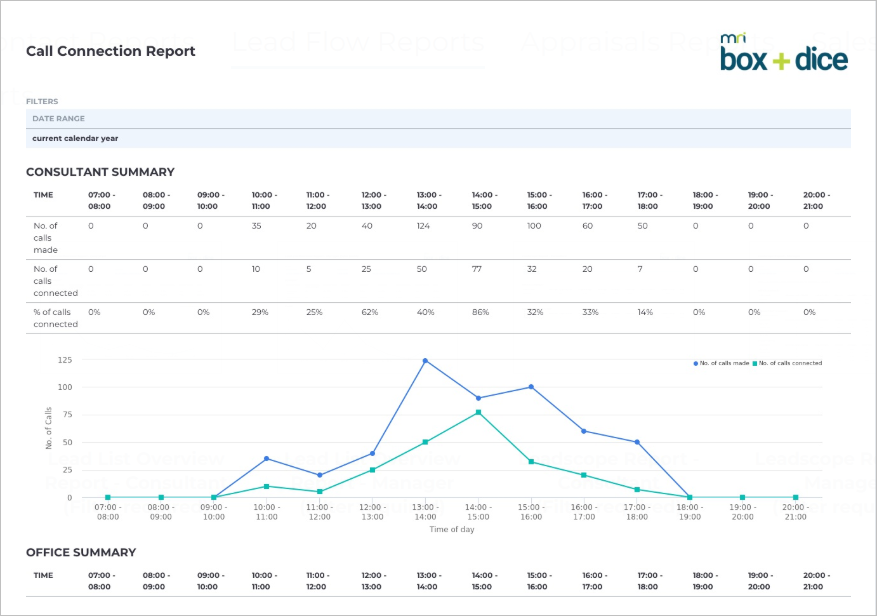Click the 77 calls connected cell
This screenshot has width=877, height=616.
[x=477, y=269]
